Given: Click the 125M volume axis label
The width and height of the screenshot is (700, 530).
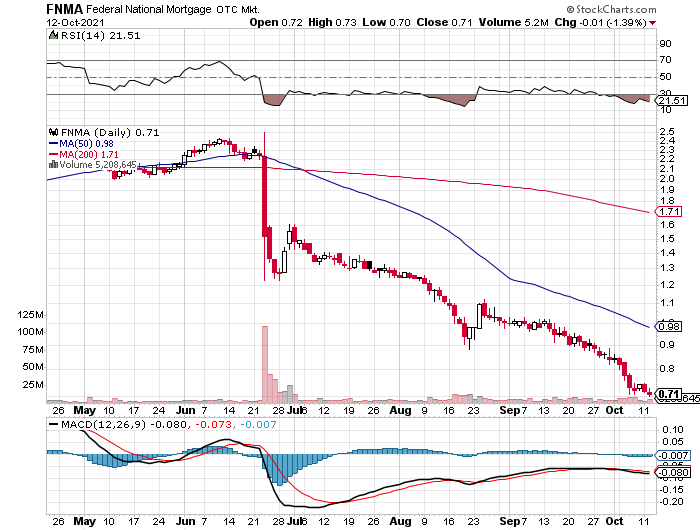Looking at the screenshot, I should point(30,315).
